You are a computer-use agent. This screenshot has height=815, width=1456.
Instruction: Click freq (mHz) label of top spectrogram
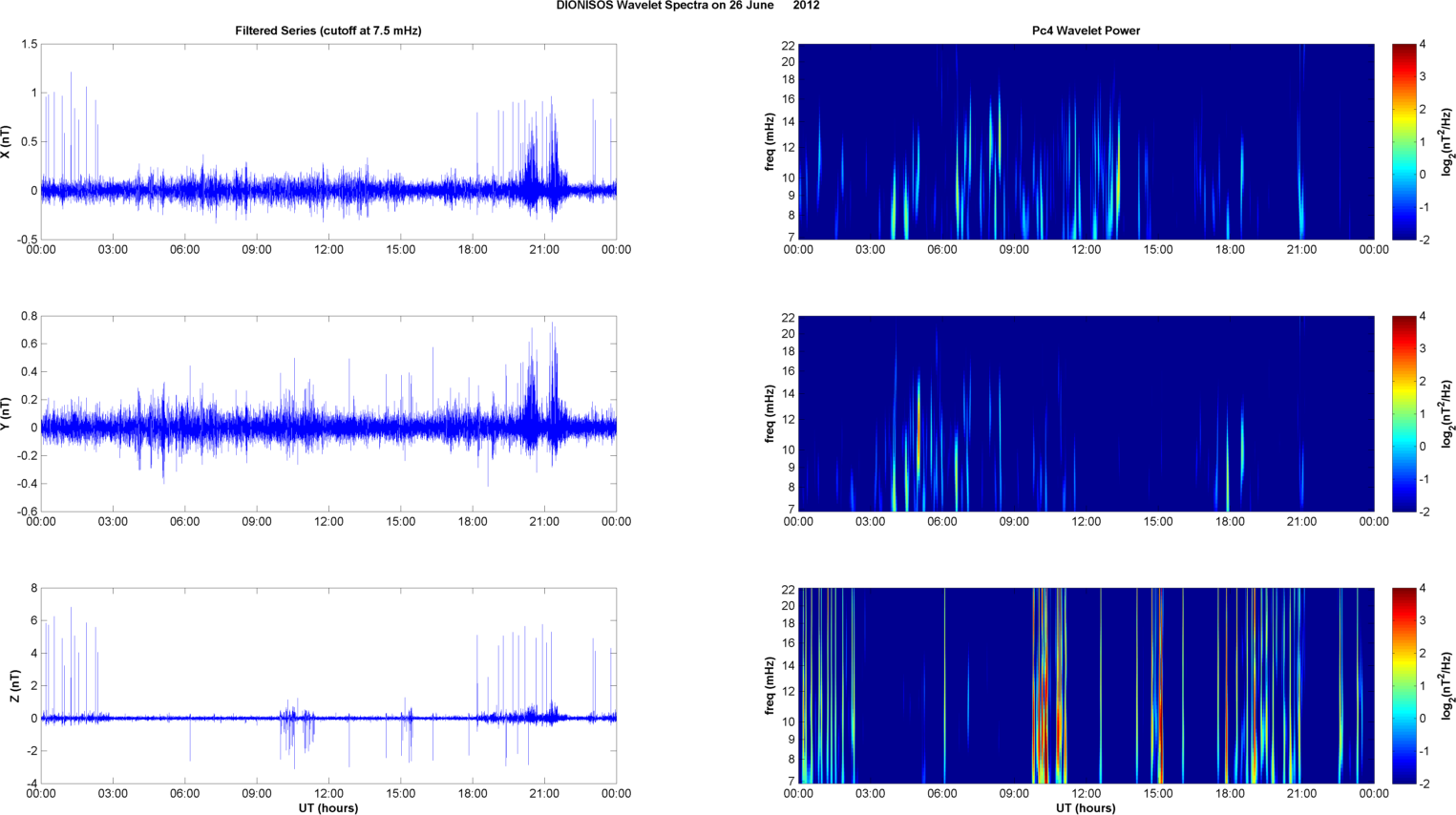pos(770,142)
